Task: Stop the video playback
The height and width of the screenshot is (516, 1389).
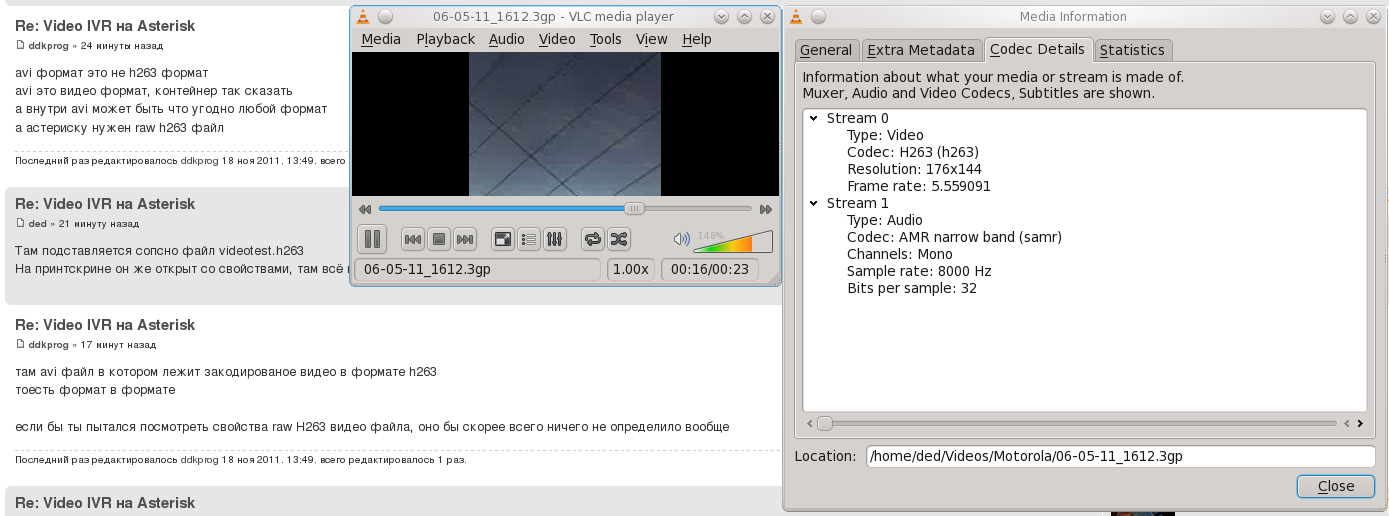Action: coord(438,239)
